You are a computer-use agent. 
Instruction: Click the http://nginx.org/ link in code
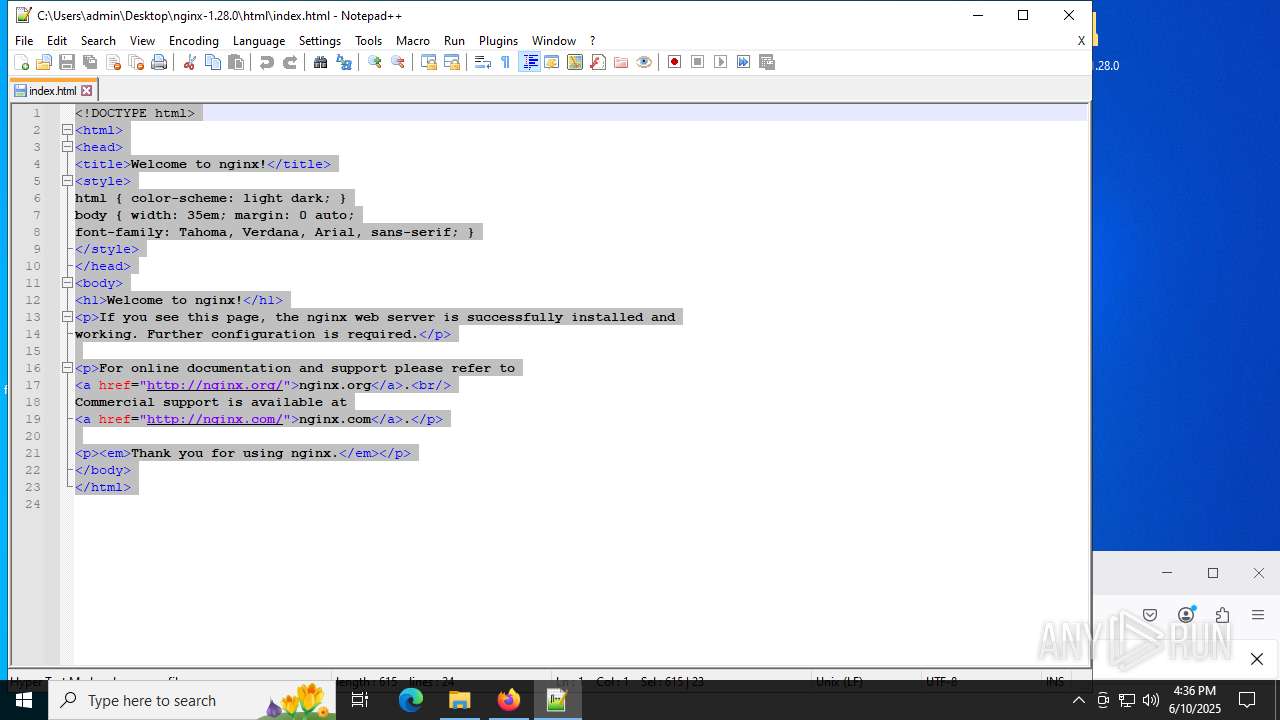pyautogui.click(x=215, y=385)
